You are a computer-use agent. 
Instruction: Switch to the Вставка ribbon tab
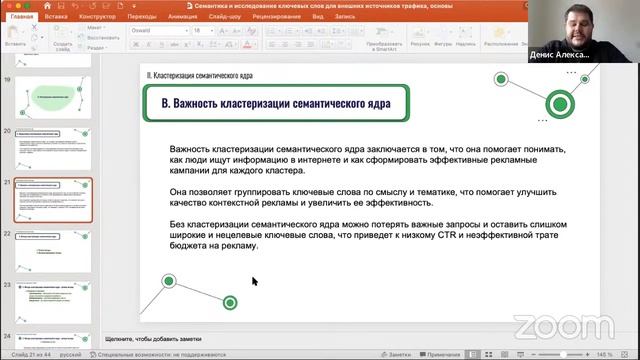[56, 17]
